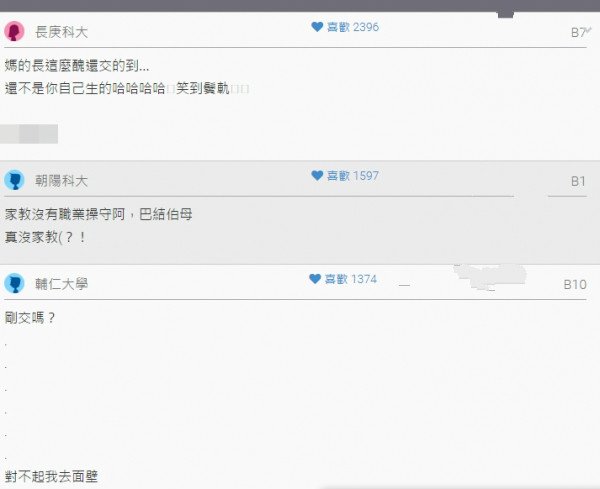Click the text 對不起我去面壁

(x=51, y=477)
